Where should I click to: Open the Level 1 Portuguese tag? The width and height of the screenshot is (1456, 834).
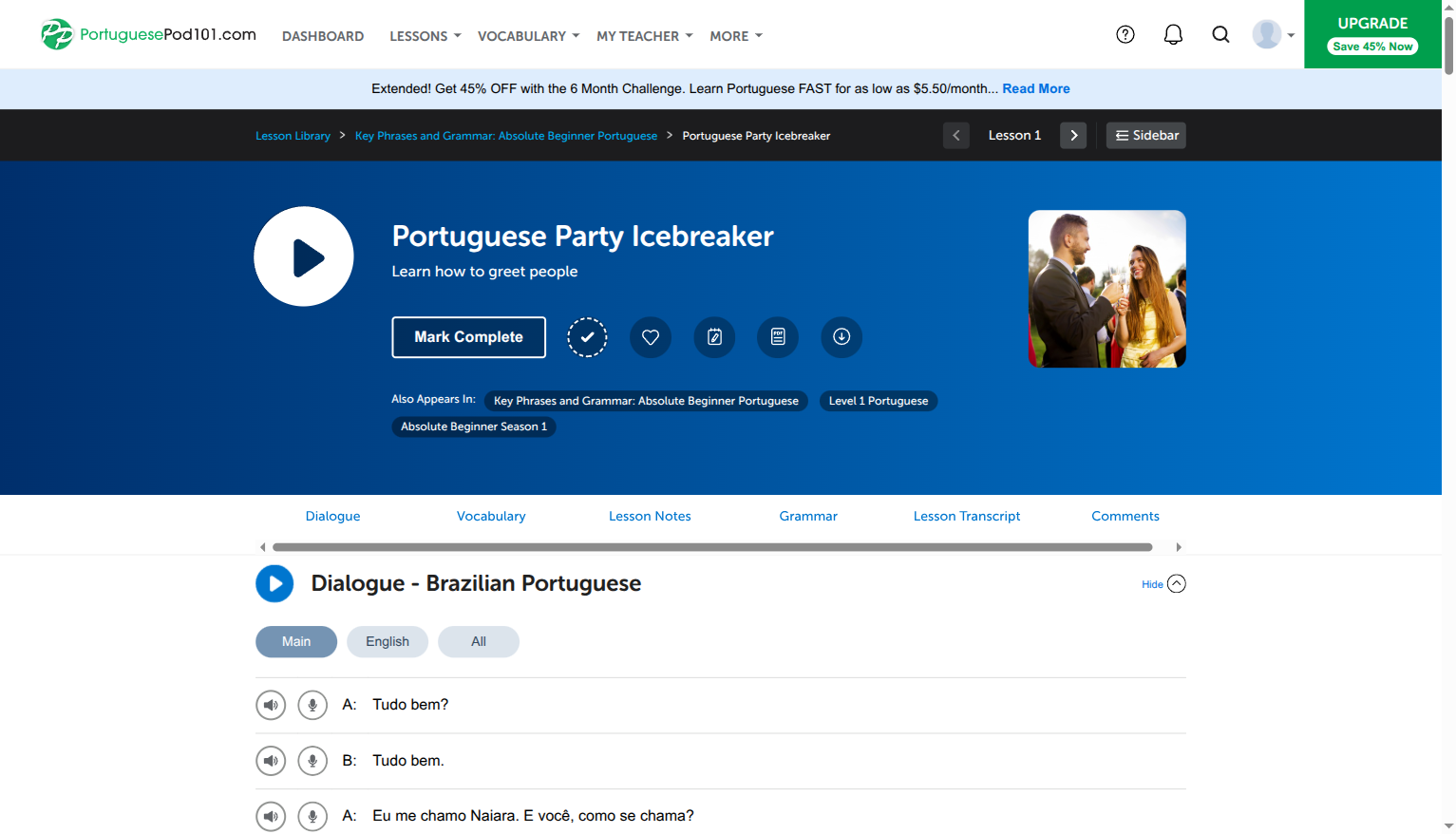coord(879,401)
